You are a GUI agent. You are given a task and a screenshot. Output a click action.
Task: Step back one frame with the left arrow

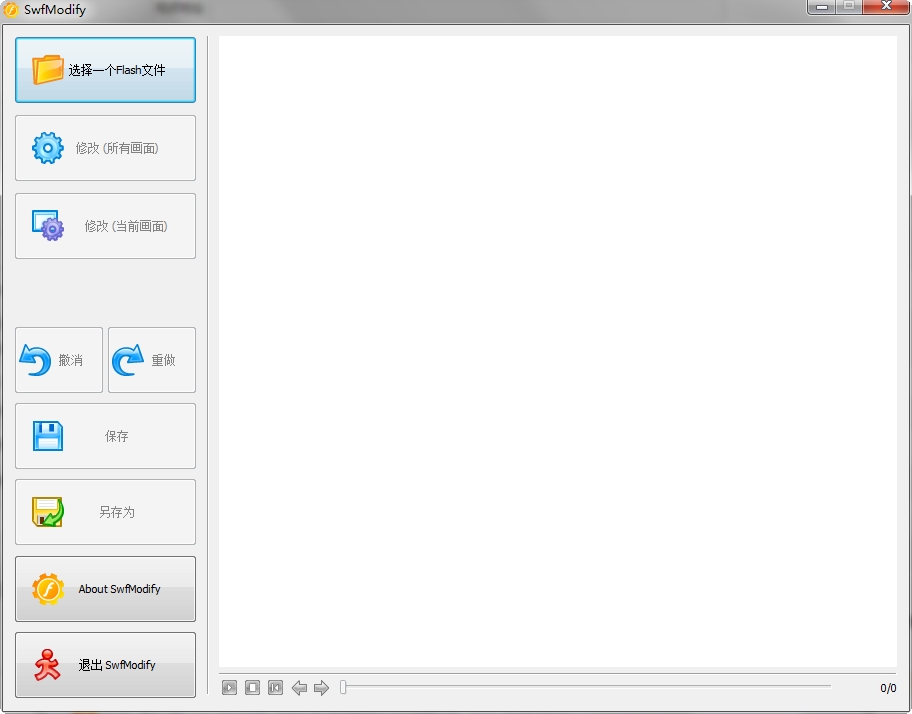pos(299,687)
